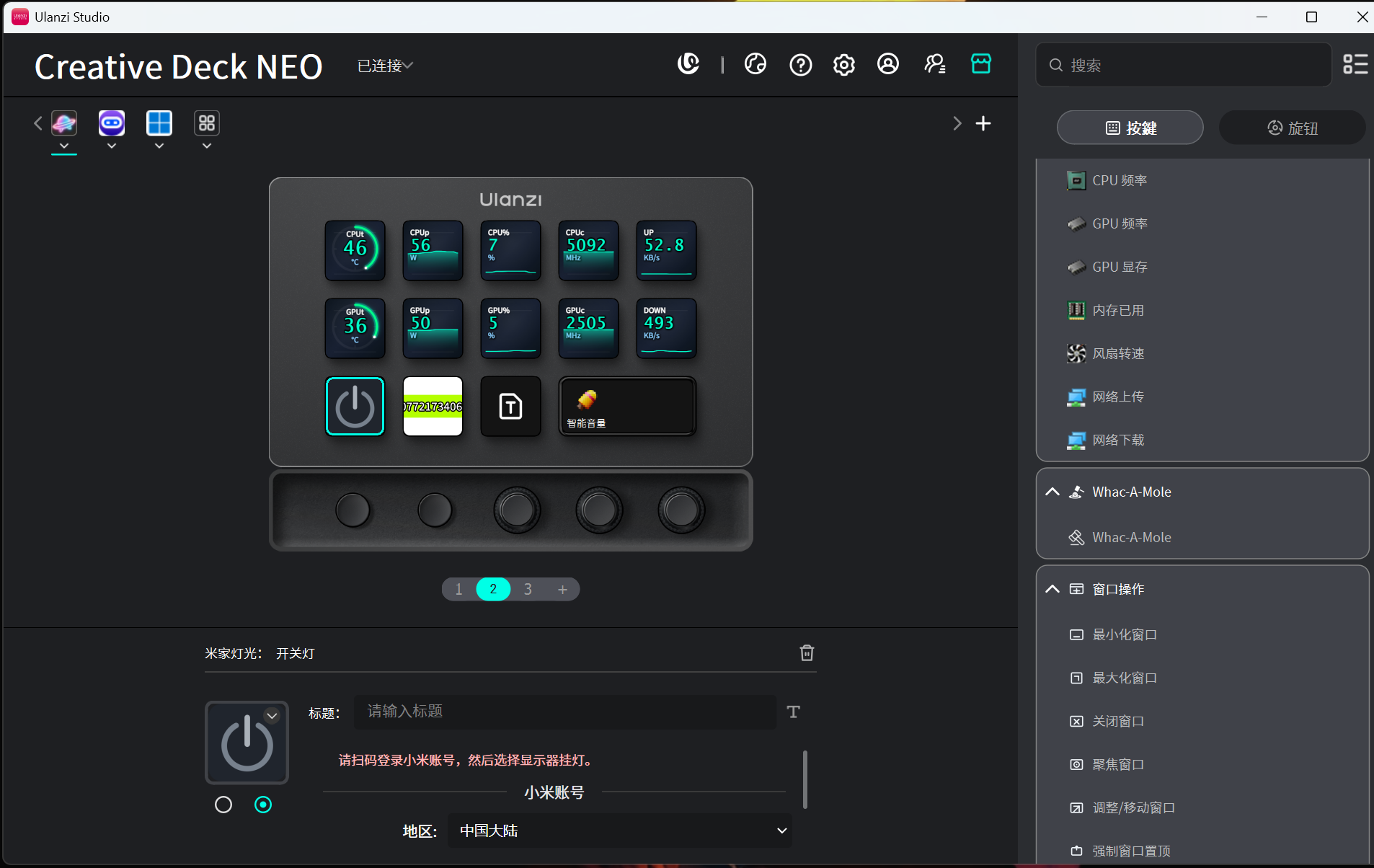Select the third dial knob

(517, 510)
